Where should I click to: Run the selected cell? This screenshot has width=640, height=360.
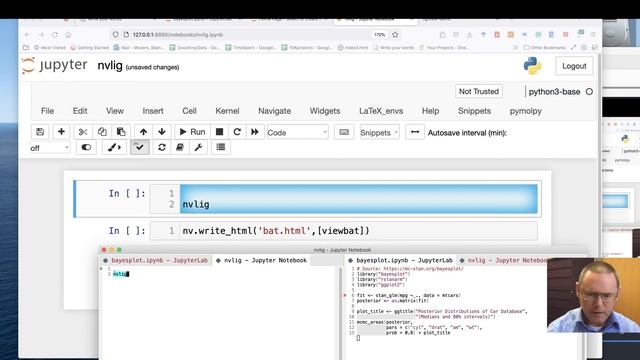pyautogui.click(x=192, y=132)
